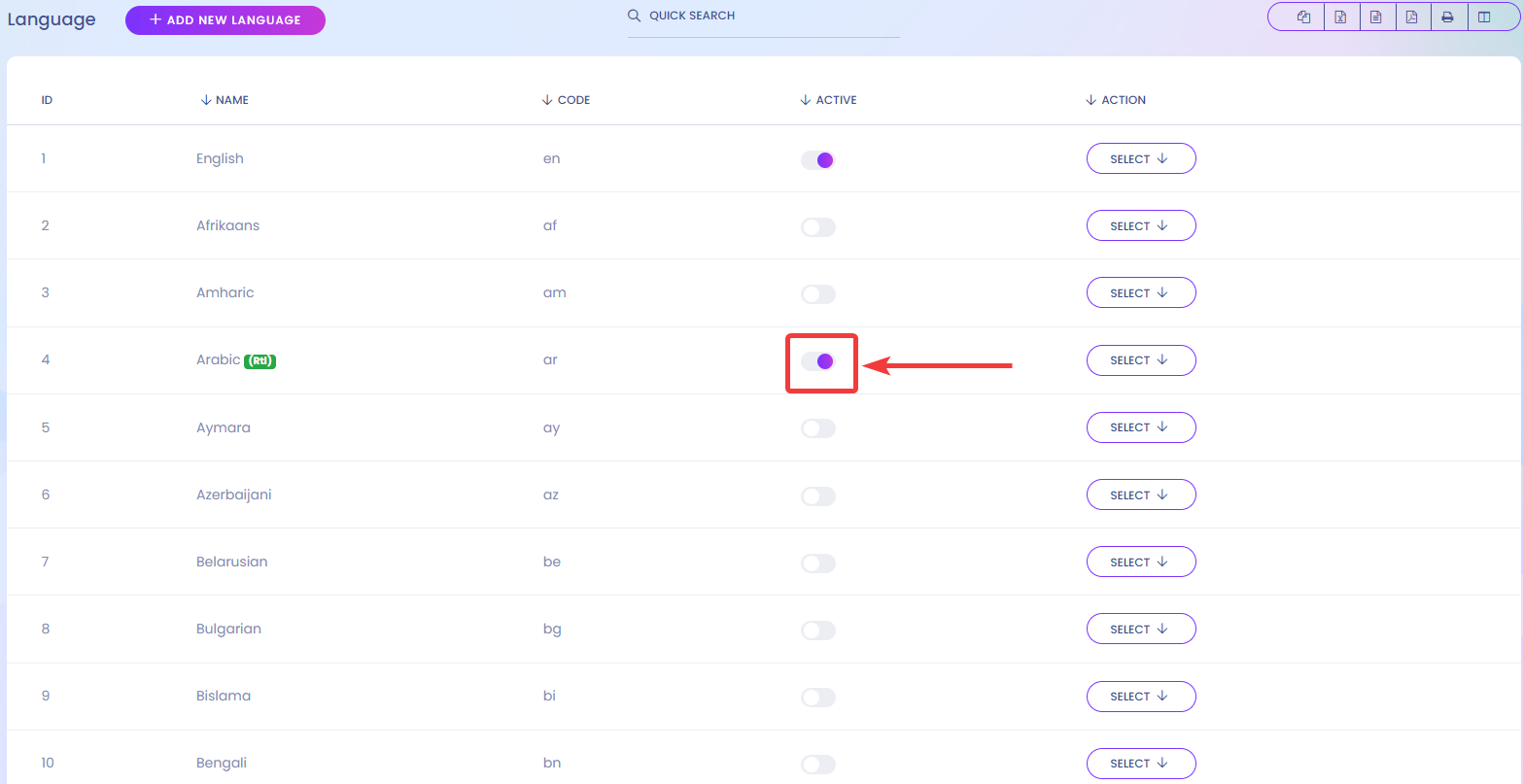
Task: Open the Select dropdown for Amharic
Action: 1141,292
